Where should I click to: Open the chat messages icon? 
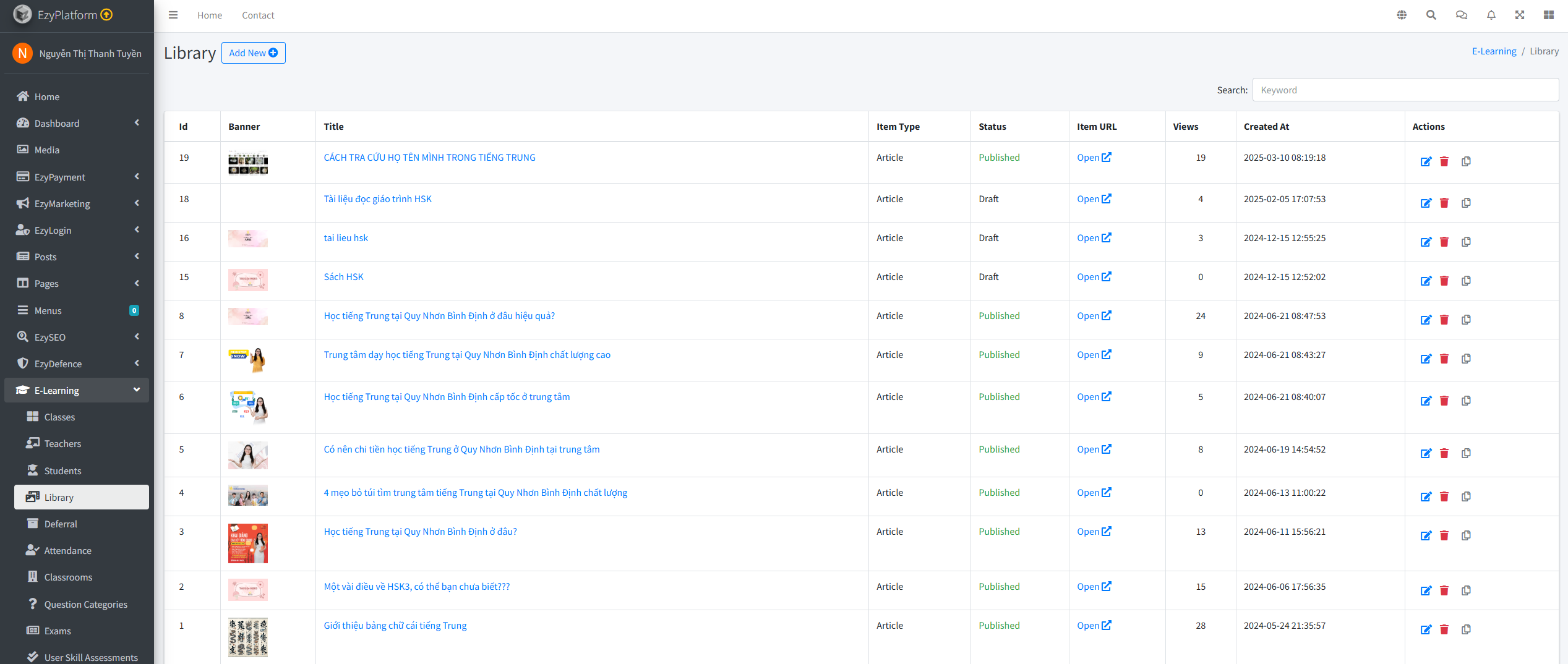coord(1461,15)
